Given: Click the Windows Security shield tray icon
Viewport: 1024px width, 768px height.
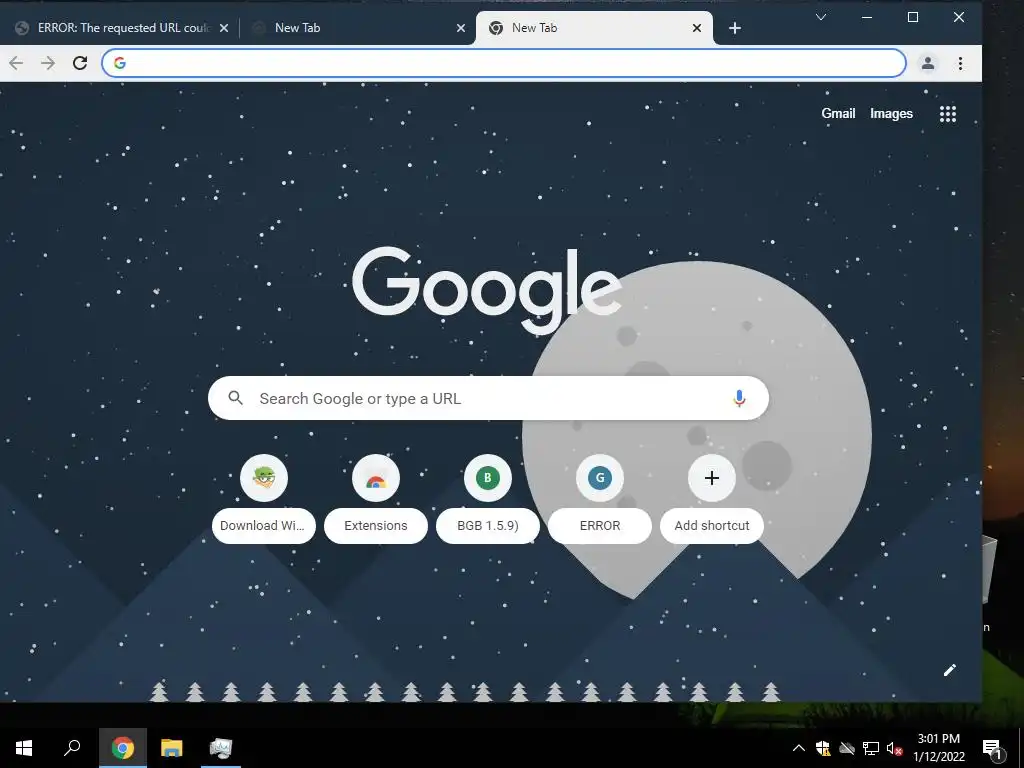Looking at the screenshot, I should coord(823,748).
